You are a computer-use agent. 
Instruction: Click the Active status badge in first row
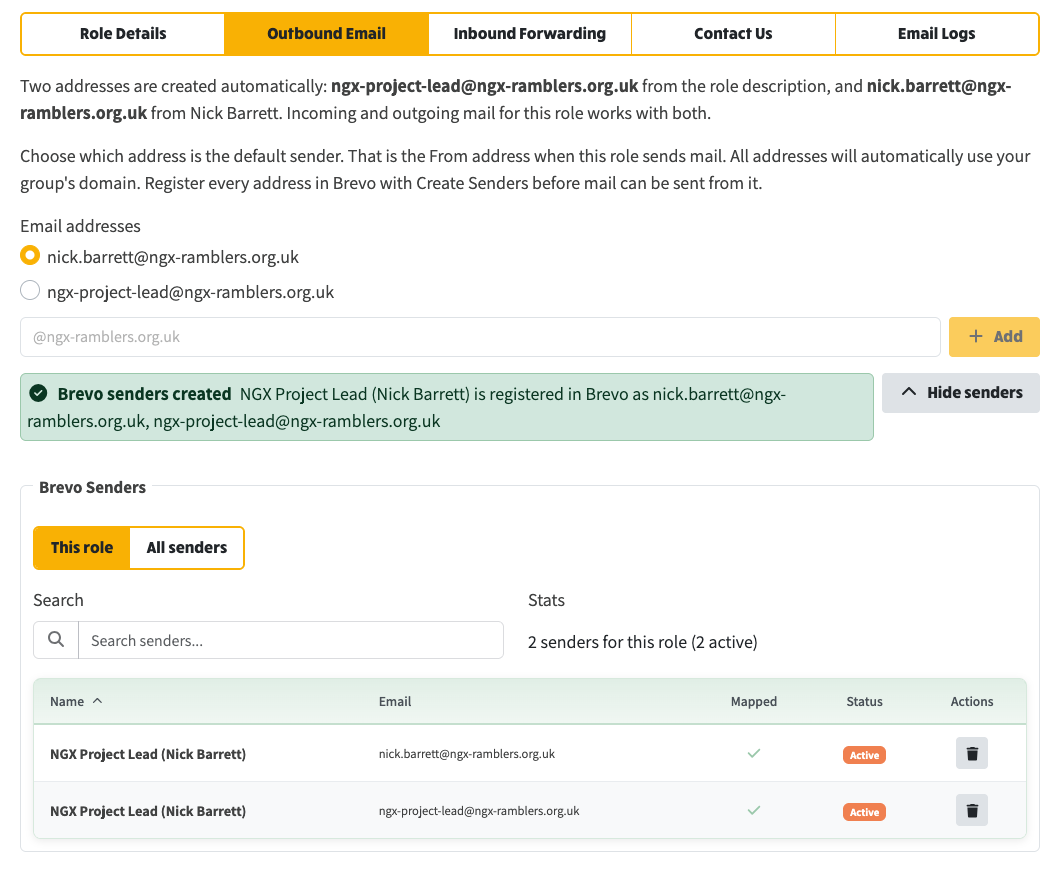864,754
